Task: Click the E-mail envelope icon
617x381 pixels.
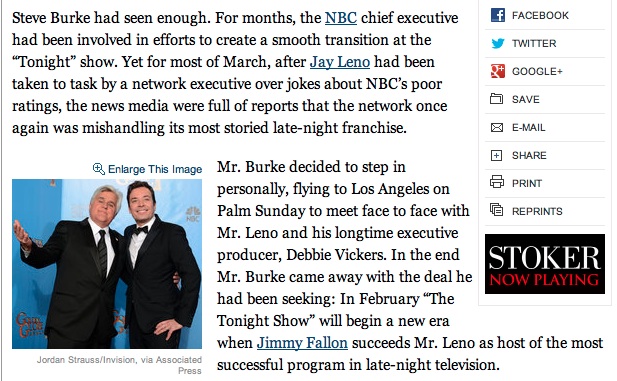Action: (497, 128)
